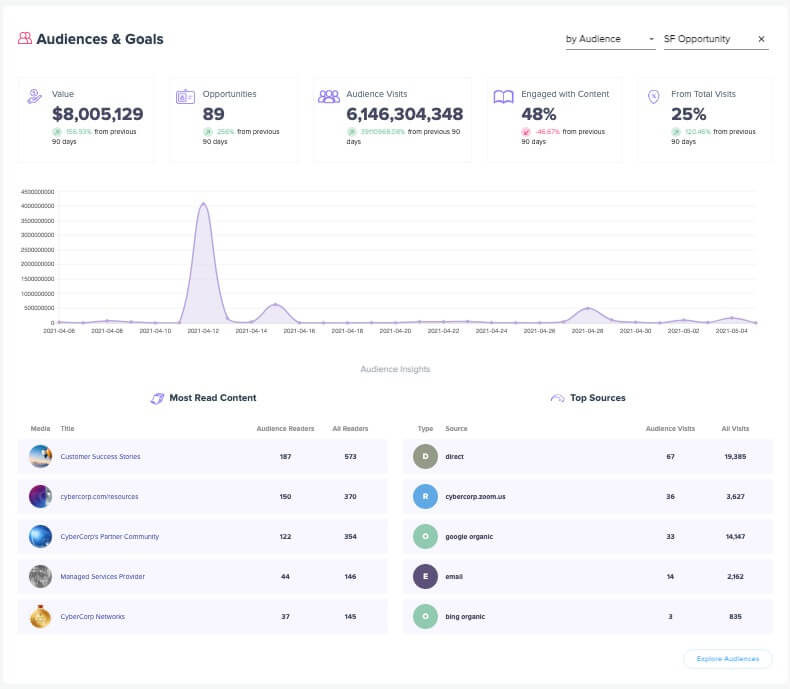The width and height of the screenshot is (790, 689).
Task: Click the Audience Visits column header in Top Sources
Action: 670,429
